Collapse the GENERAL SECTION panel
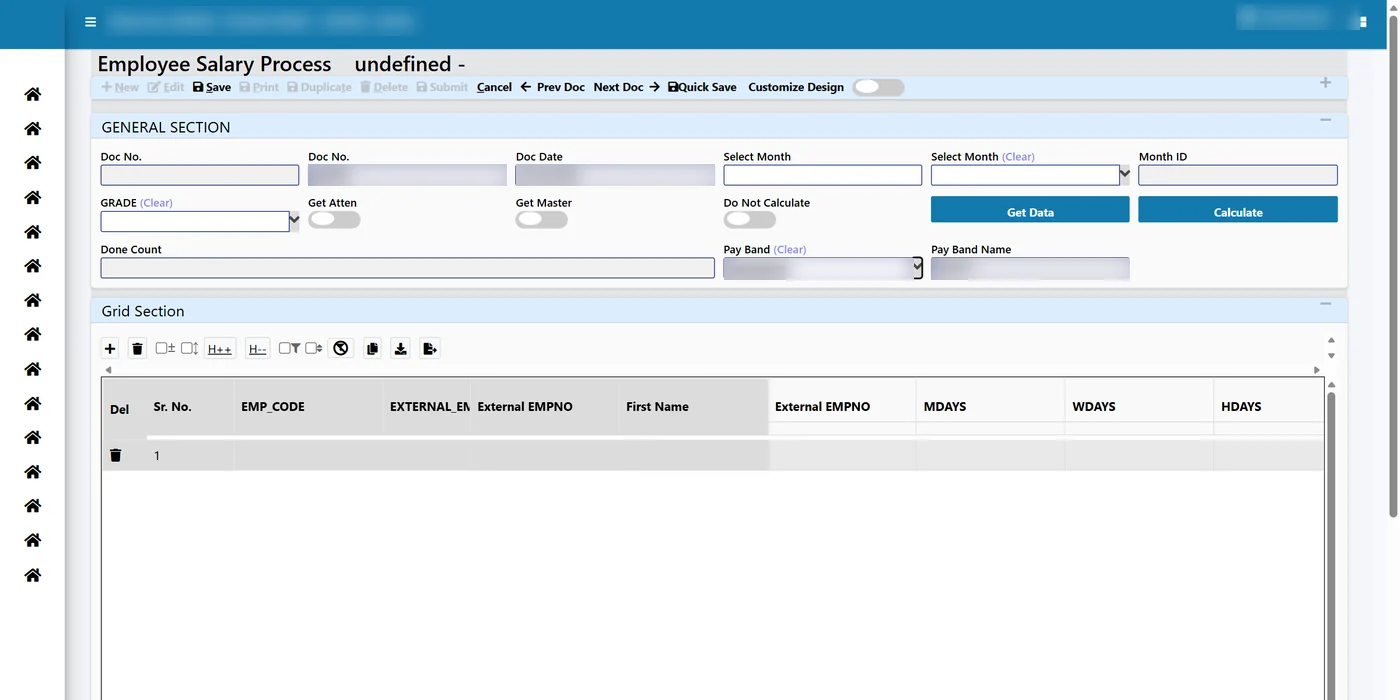This screenshot has height=700, width=1400. pos(1325,120)
